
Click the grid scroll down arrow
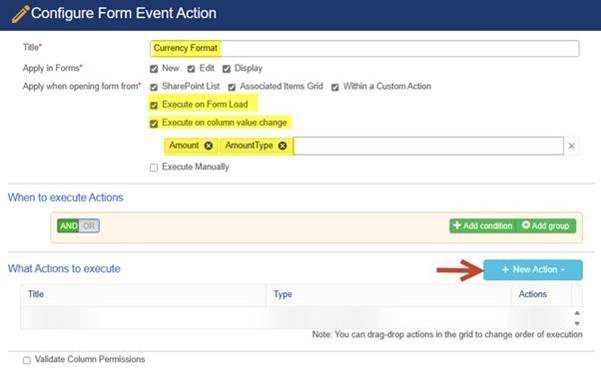click(x=577, y=324)
